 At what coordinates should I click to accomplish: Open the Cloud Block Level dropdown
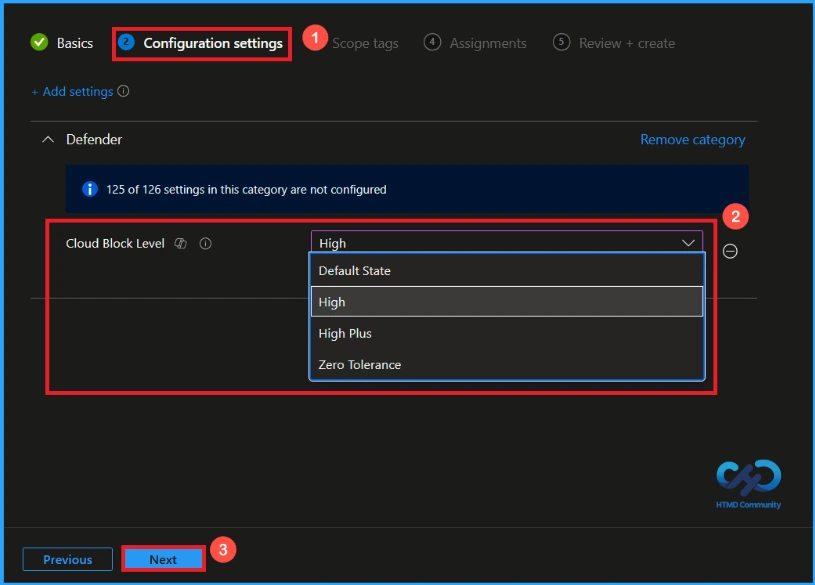687,242
